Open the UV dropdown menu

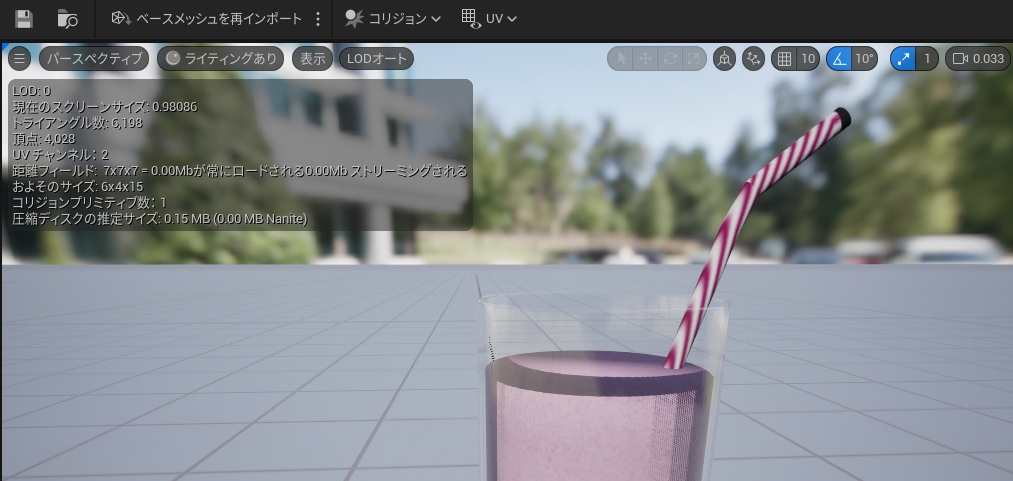click(x=489, y=19)
